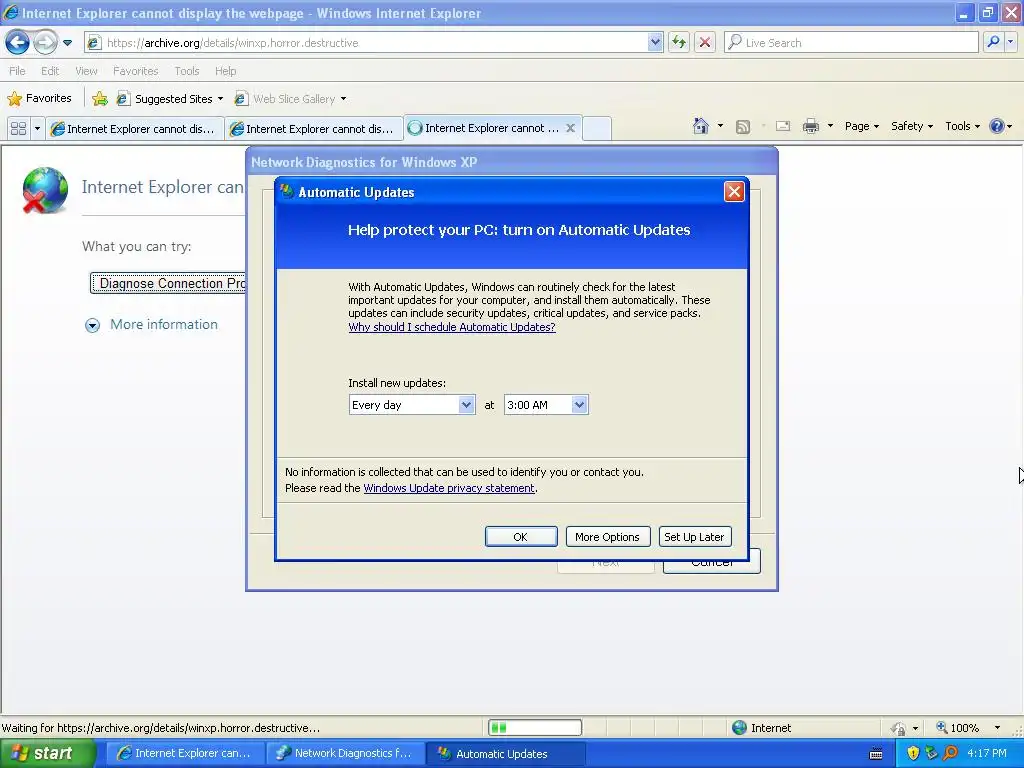Switch to the first Internet Explorer tab

135,129
